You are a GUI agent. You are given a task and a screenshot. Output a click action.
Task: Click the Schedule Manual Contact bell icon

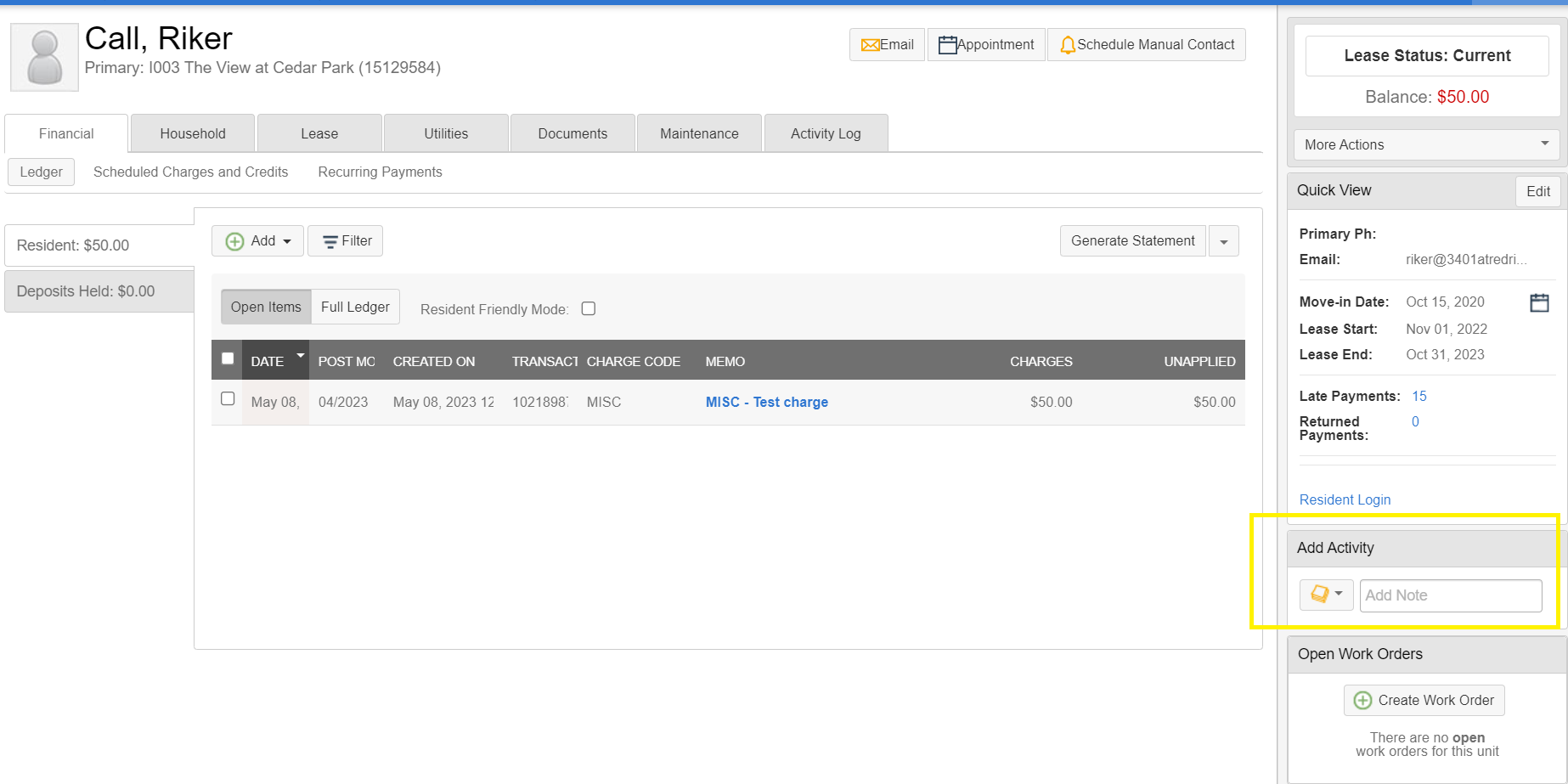tap(1068, 45)
